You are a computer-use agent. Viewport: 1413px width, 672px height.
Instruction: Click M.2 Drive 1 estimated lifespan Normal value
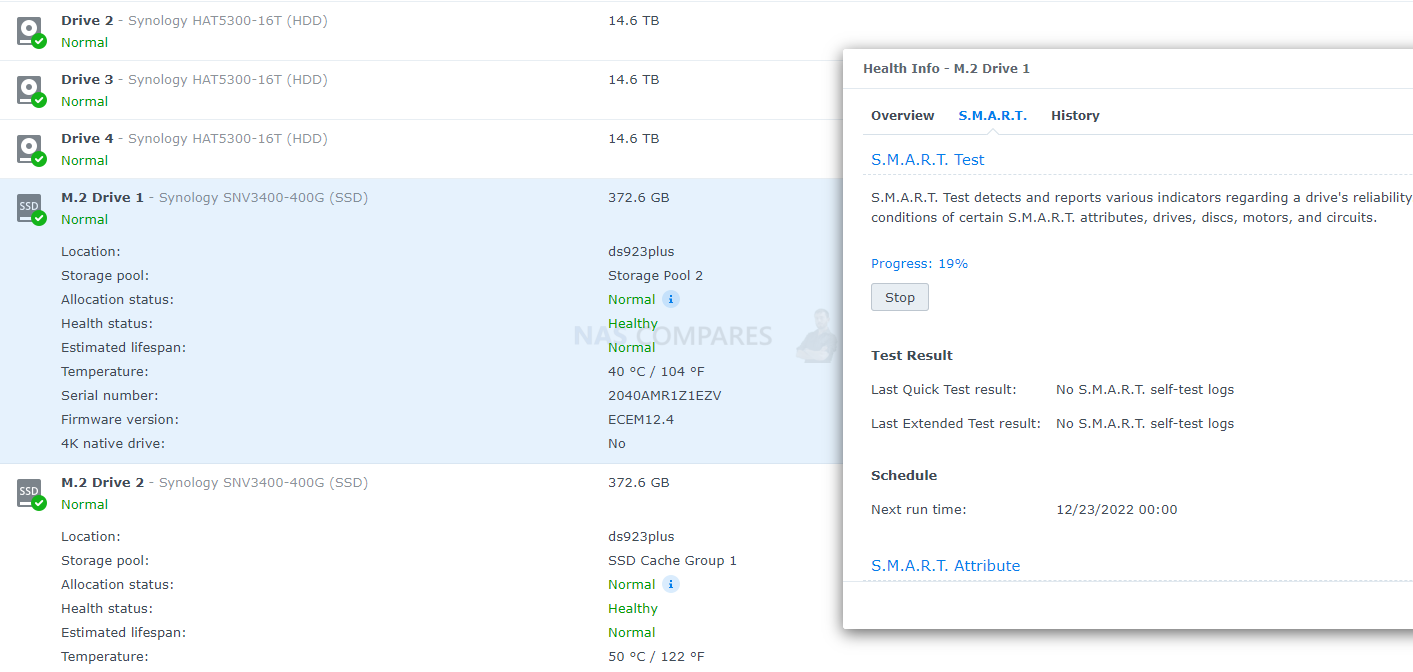[632, 348]
